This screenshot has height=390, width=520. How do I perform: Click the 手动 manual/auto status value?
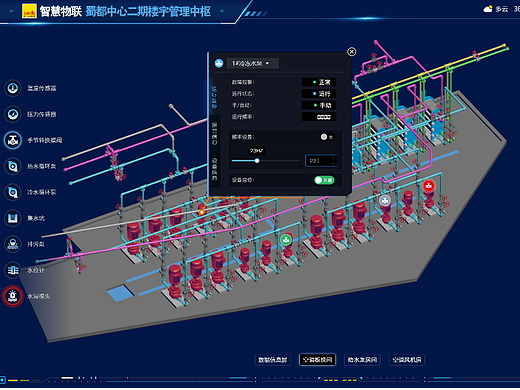pos(319,105)
